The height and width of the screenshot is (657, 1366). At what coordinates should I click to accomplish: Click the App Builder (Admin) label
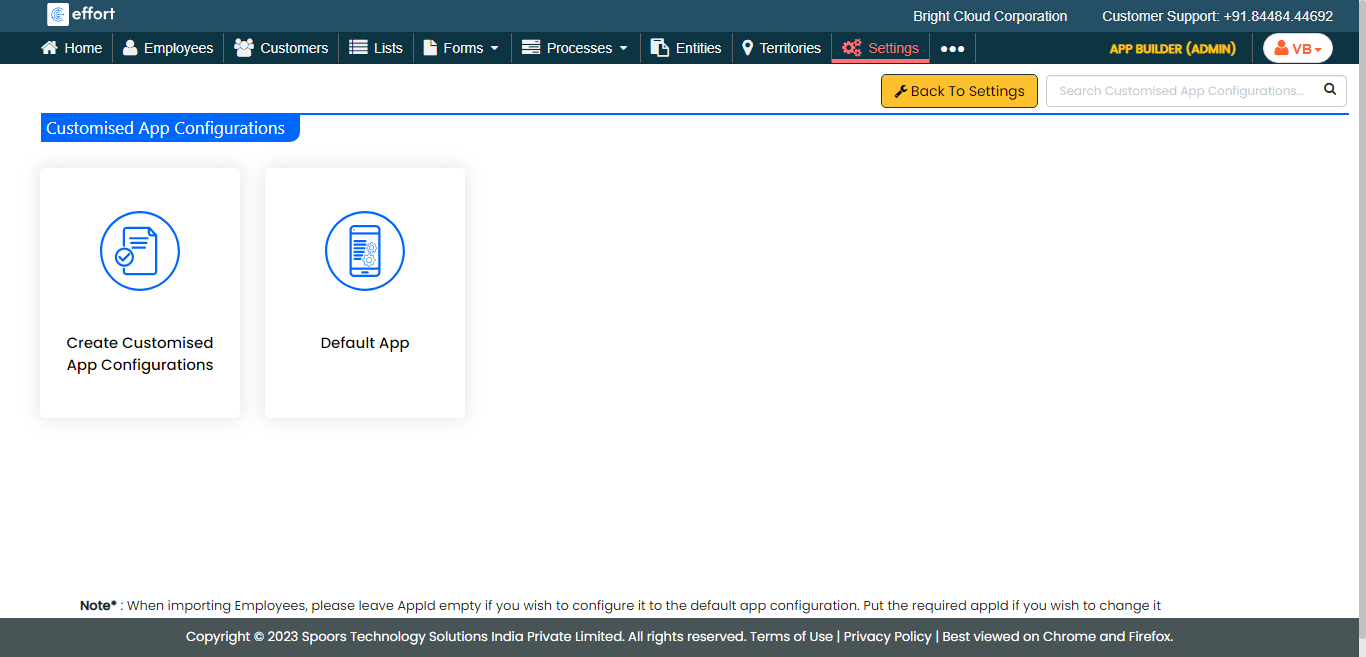(x=1172, y=48)
